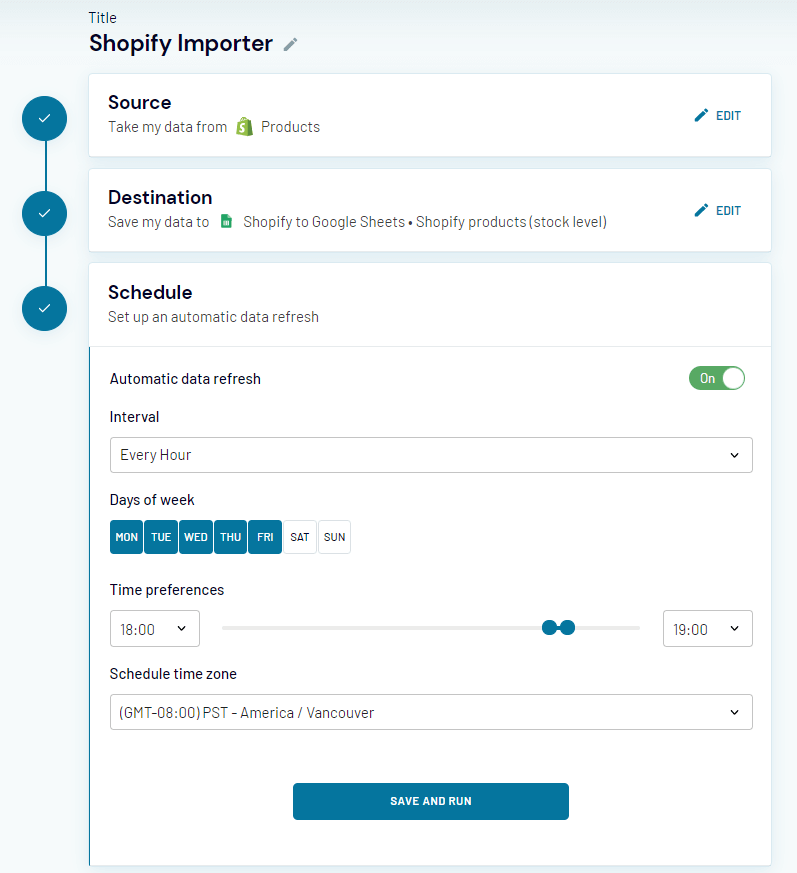The image size is (797, 873).
Task: Click the left handle of time slider
Action: (549, 627)
